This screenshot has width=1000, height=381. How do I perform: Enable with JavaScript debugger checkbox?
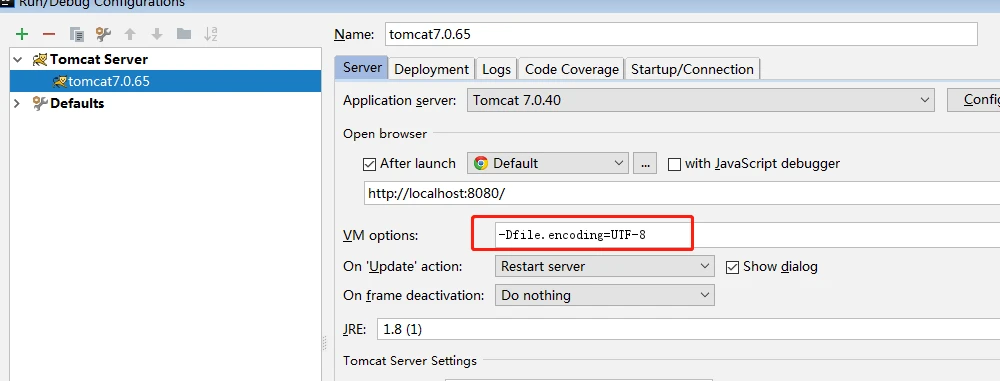[674, 164]
